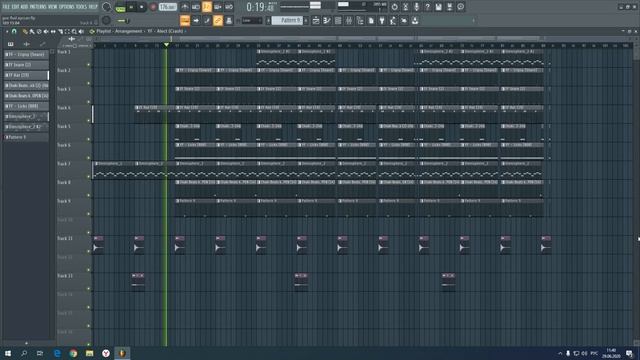Open the tempo tapper icon
Screen dimensions: 640x360
click(x=393, y=20)
